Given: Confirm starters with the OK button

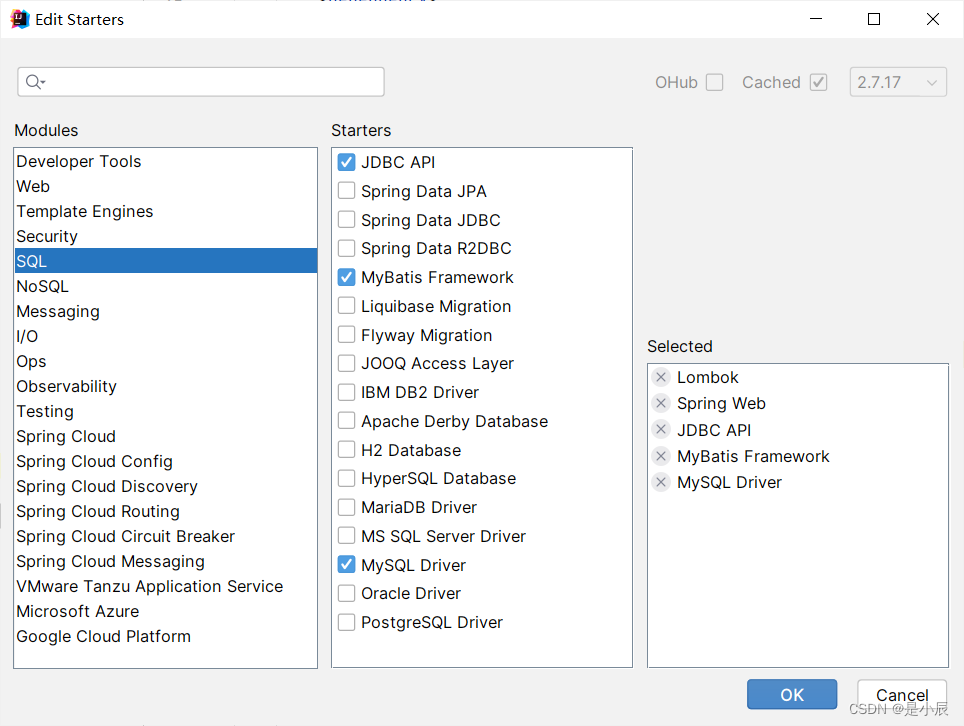Looking at the screenshot, I should pos(792,694).
